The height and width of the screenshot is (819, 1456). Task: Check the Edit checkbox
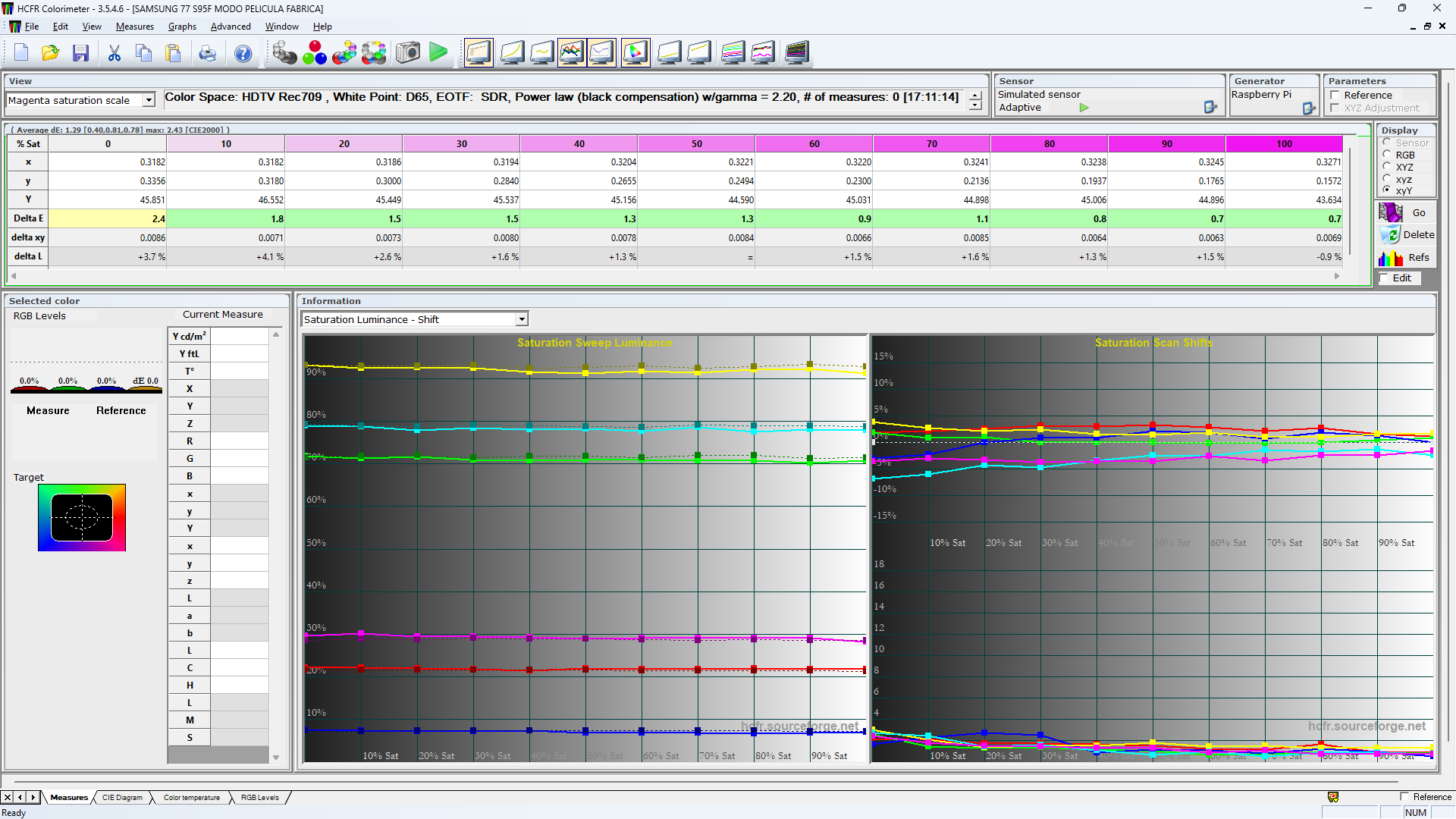[1384, 278]
